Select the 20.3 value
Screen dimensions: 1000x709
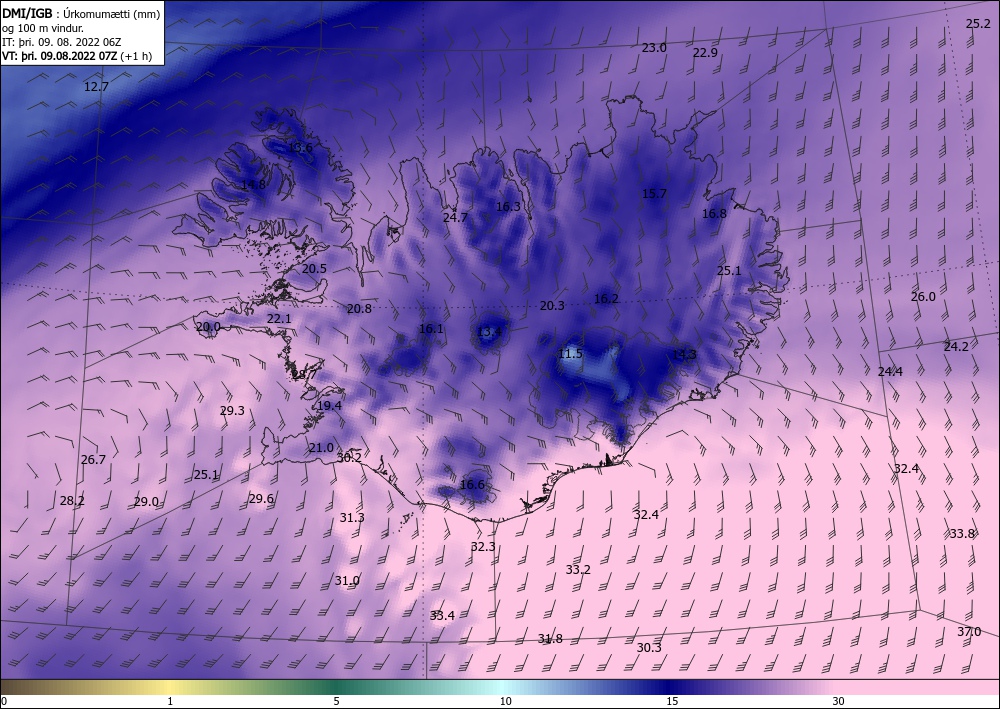click(552, 306)
